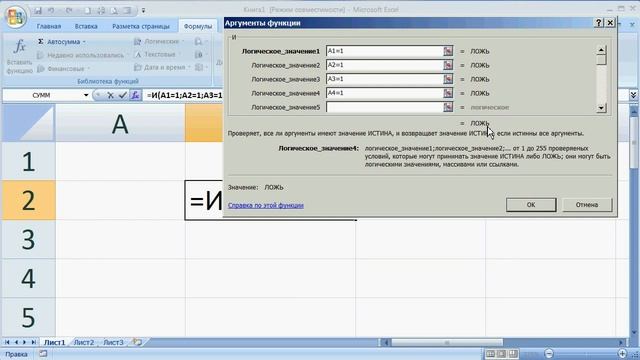Collapse dialog via Логическое_значение1 range selector icon

point(448,51)
